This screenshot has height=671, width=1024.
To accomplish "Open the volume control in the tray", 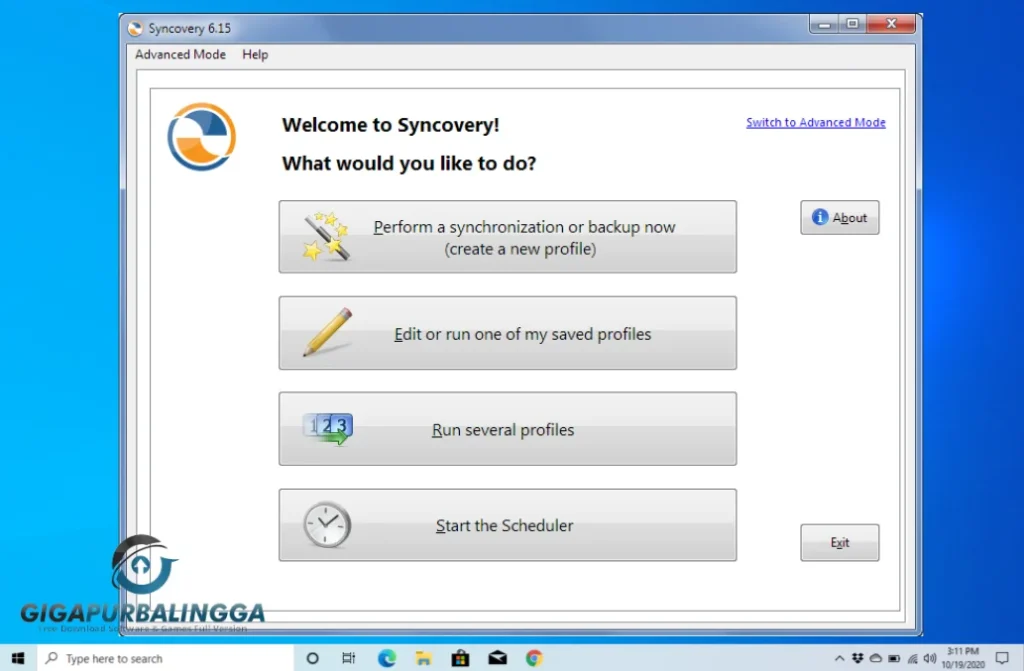I will click(930, 658).
